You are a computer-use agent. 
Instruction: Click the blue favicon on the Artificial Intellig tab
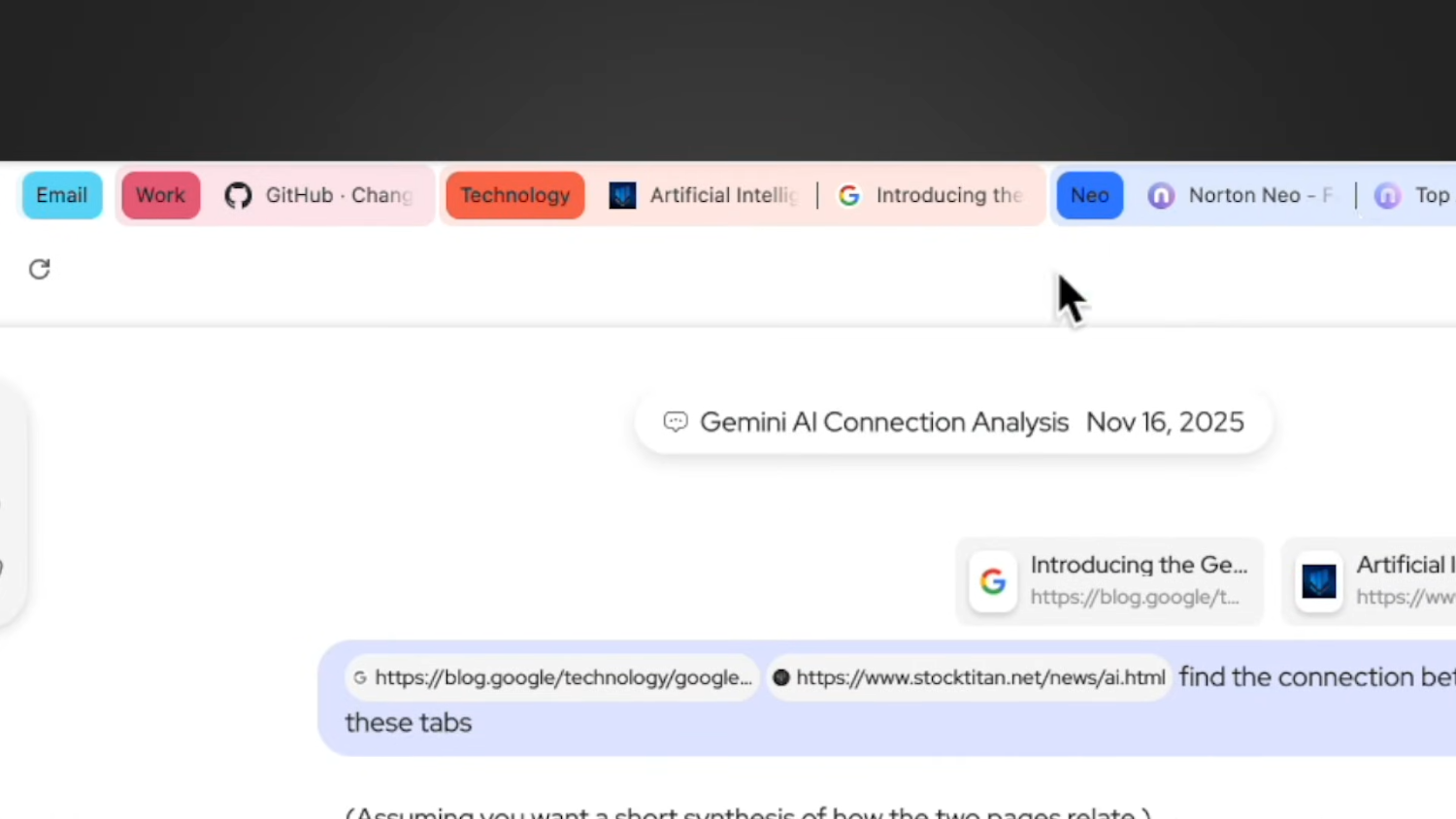click(x=622, y=196)
